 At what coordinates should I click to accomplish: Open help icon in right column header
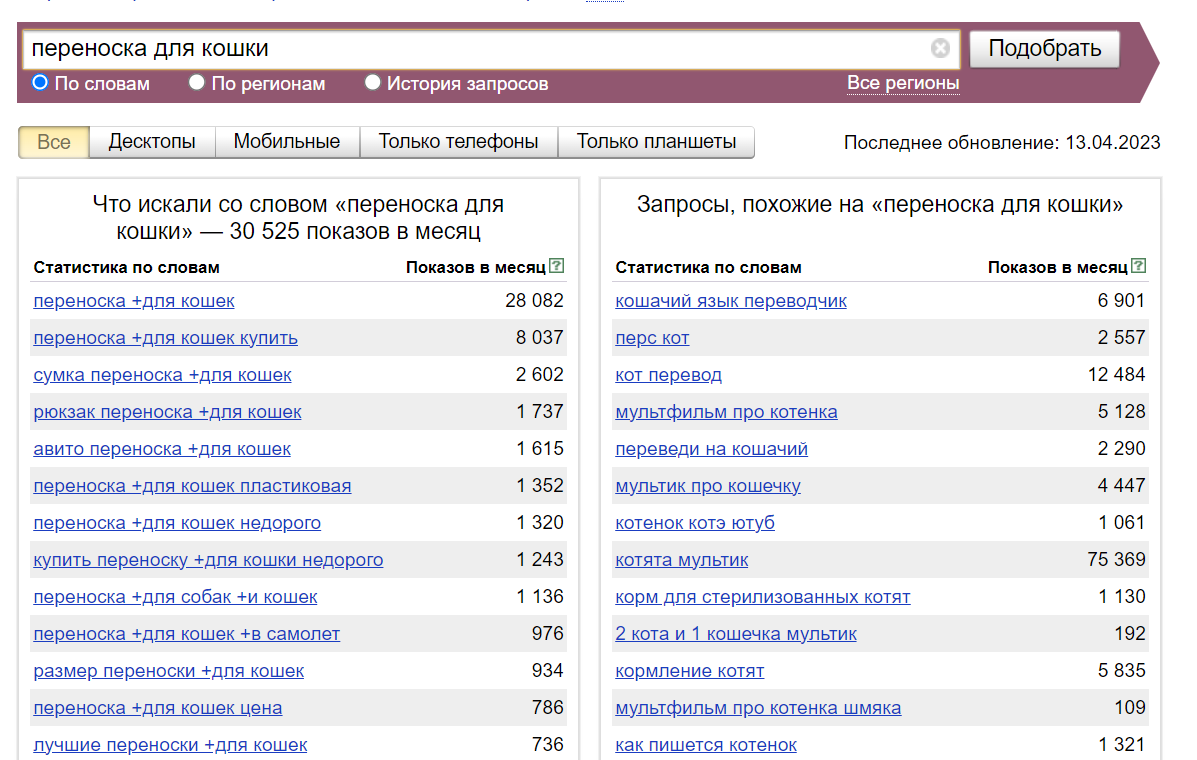tap(1138, 266)
